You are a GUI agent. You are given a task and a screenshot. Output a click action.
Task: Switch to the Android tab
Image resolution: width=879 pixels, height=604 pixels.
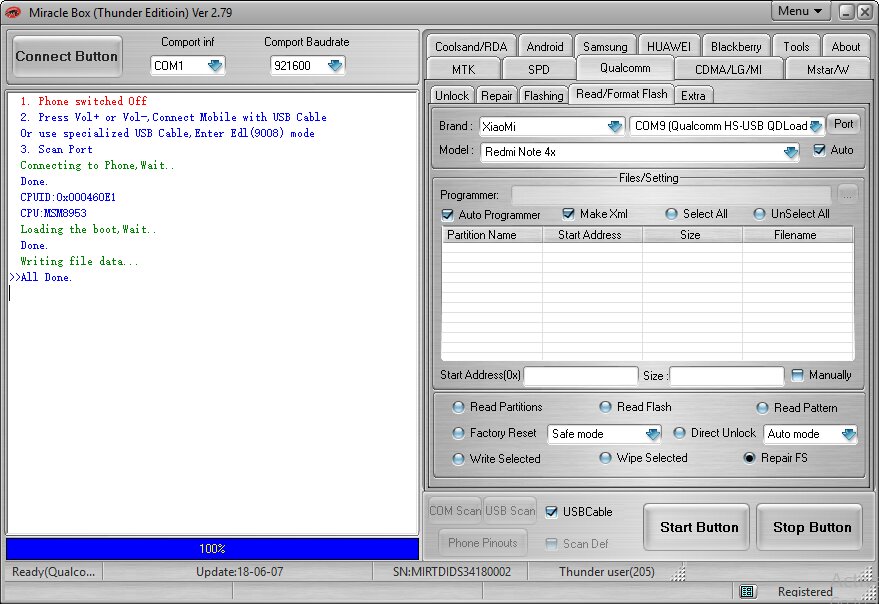tap(545, 47)
